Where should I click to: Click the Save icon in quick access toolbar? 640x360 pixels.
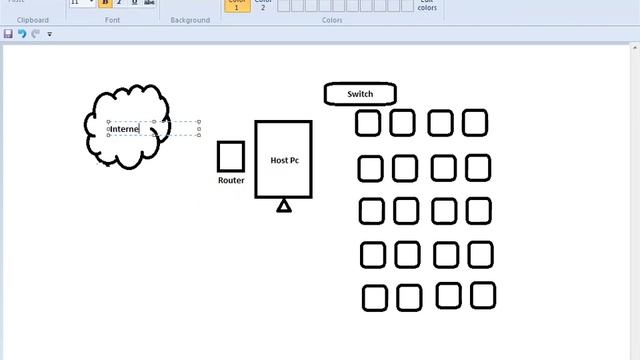8,34
